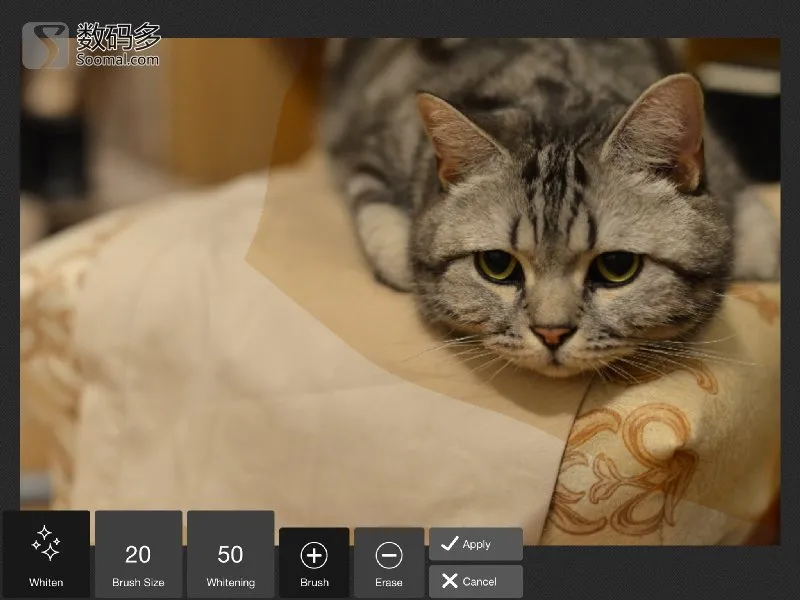Cancel the whitening edit

tap(476, 581)
